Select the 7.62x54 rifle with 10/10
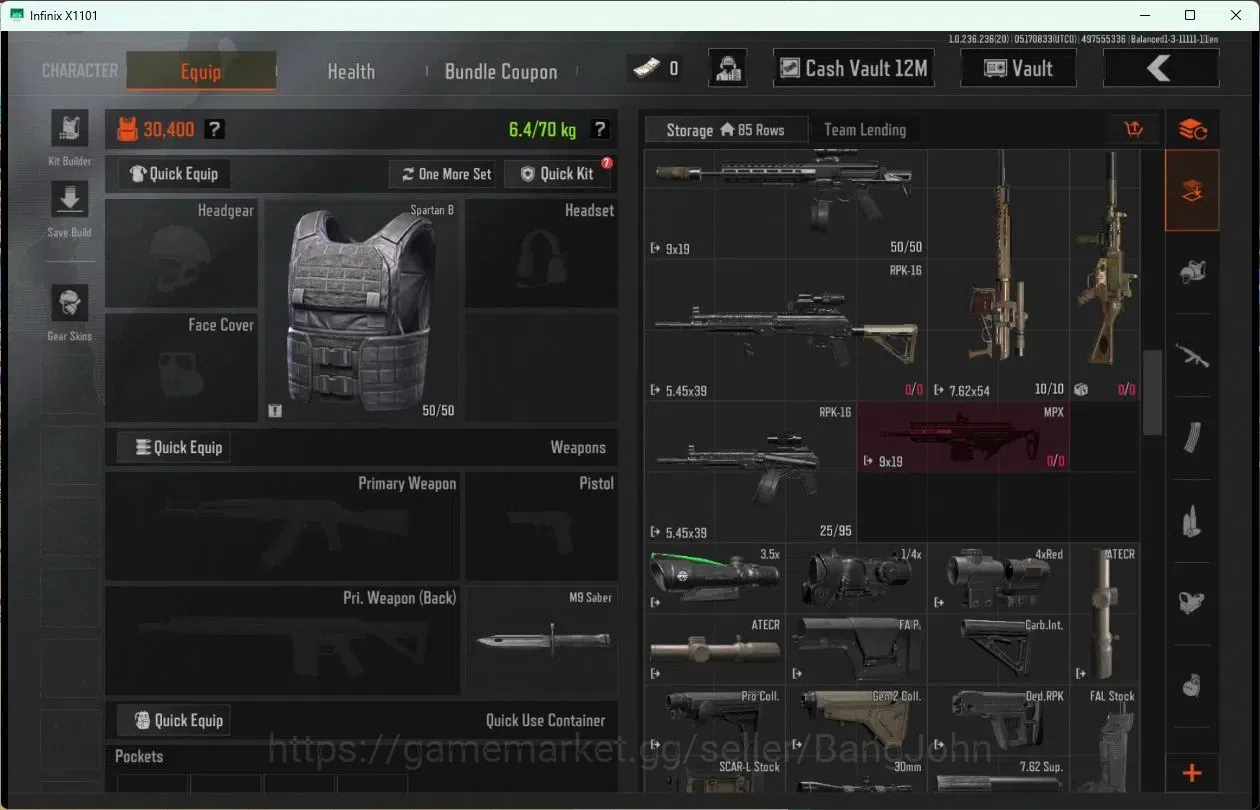1260x810 pixels. 998,275
